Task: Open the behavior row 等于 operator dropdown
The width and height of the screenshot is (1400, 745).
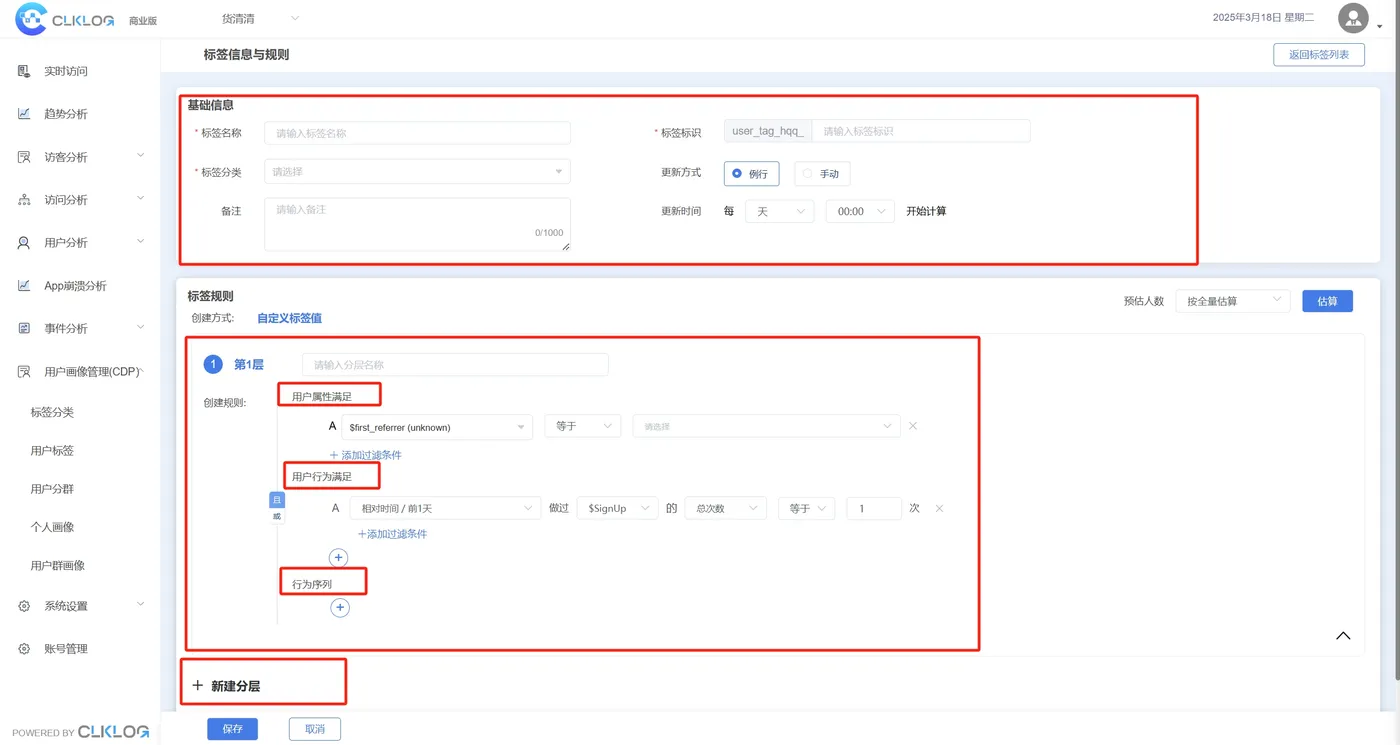Action: 806,509
